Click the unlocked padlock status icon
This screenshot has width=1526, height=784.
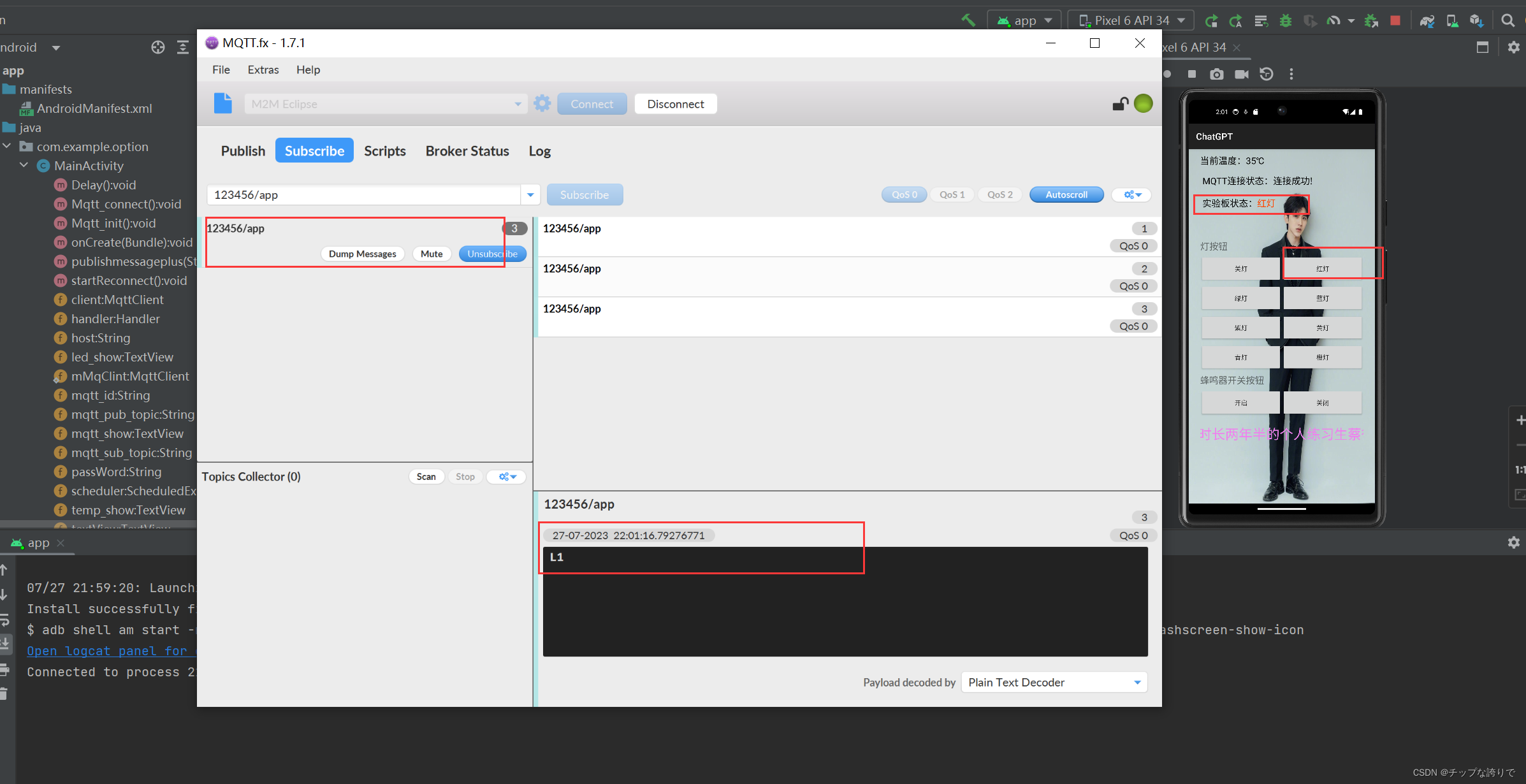pos(1120,104)
